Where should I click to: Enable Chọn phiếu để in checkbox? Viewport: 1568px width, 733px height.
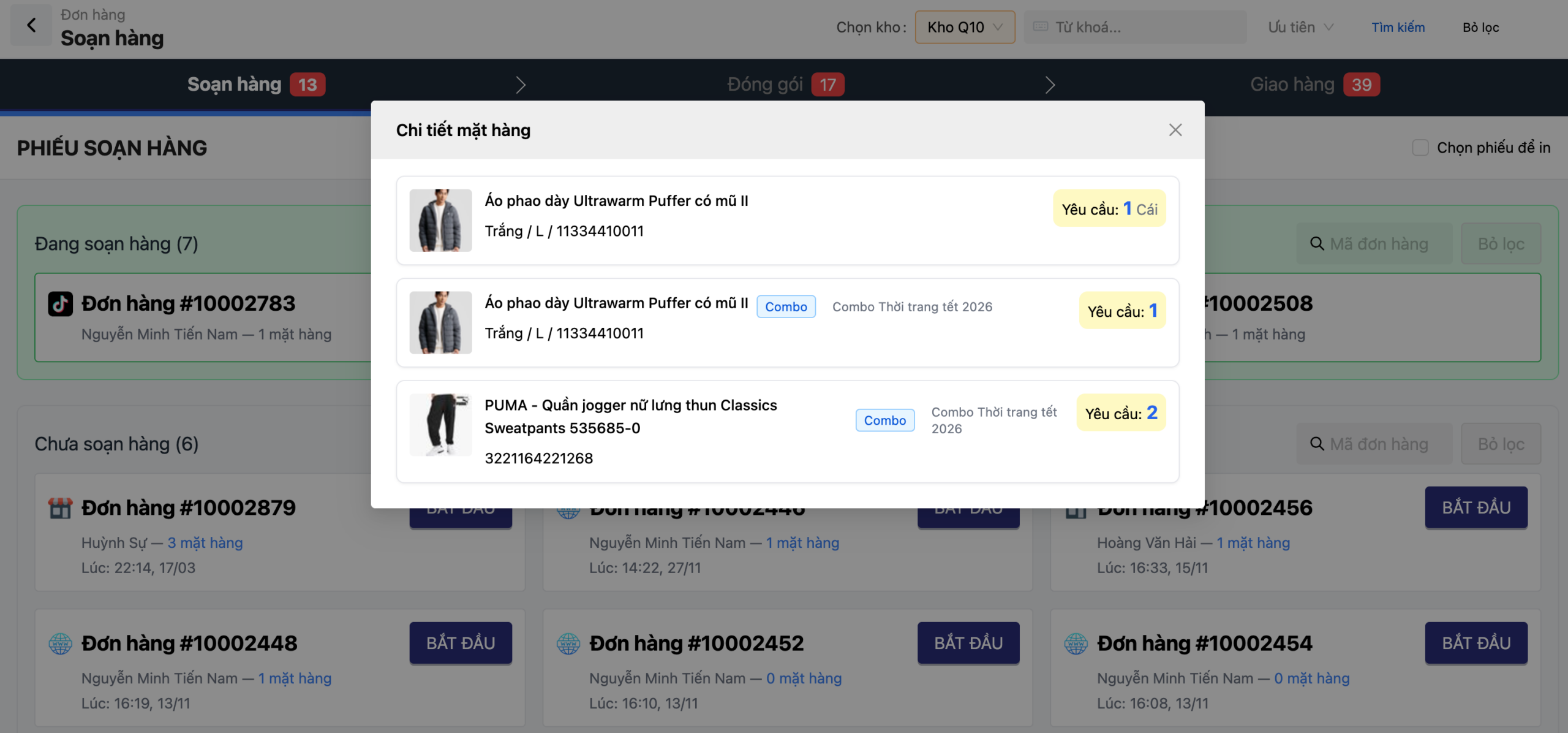1420,148
